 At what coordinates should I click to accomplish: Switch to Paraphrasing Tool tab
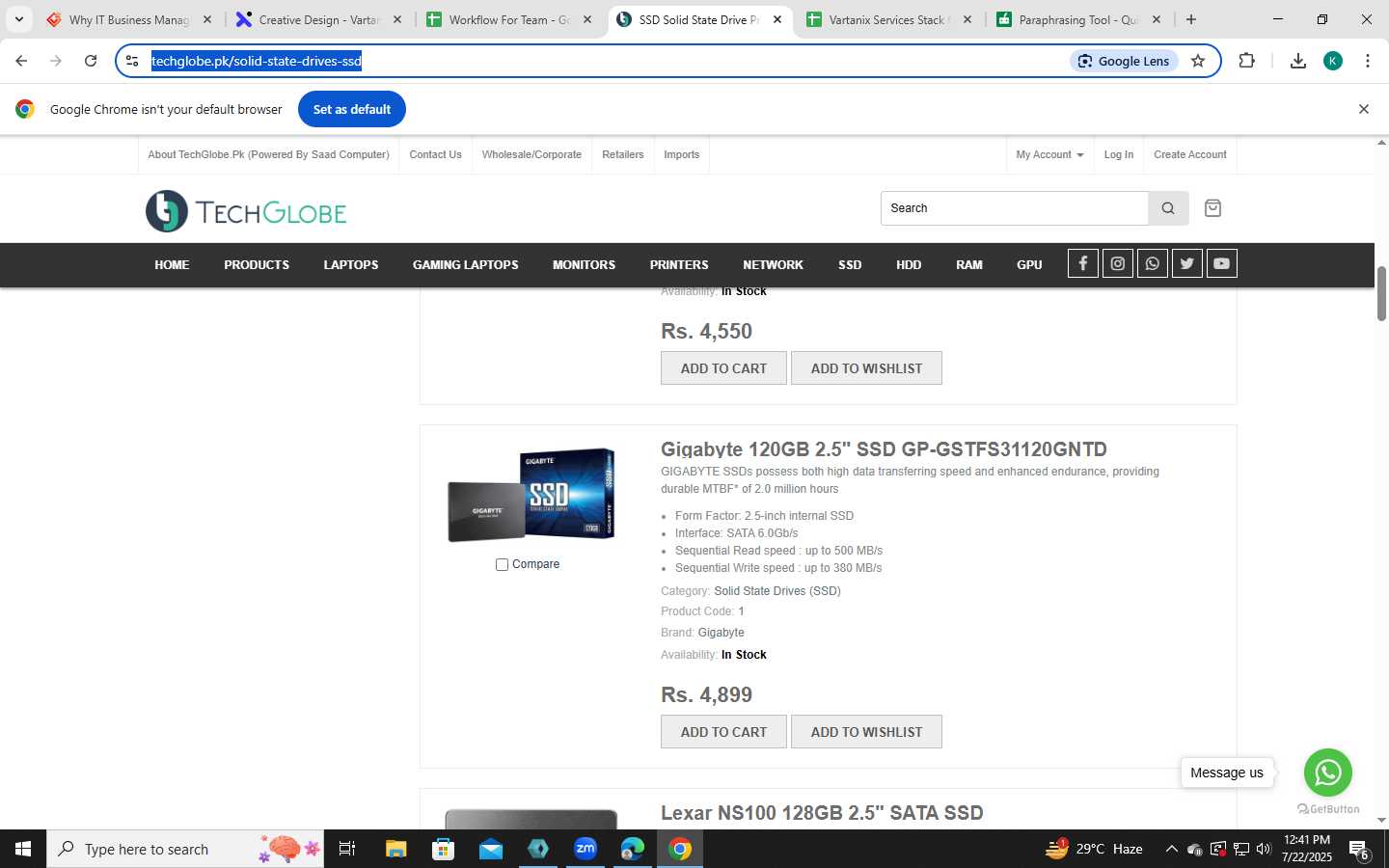(x=1078, y=19)
